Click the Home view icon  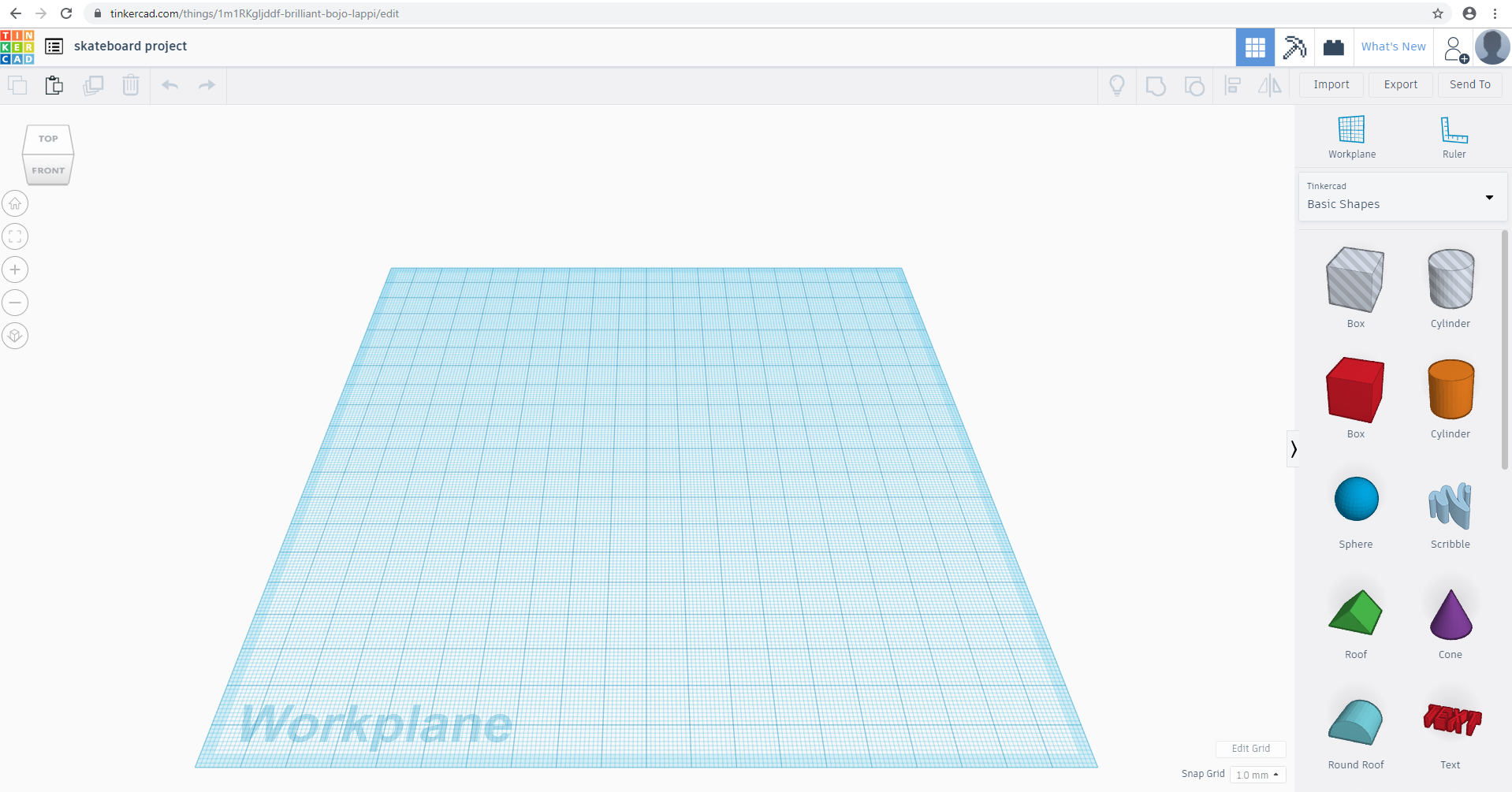(15, 204)
